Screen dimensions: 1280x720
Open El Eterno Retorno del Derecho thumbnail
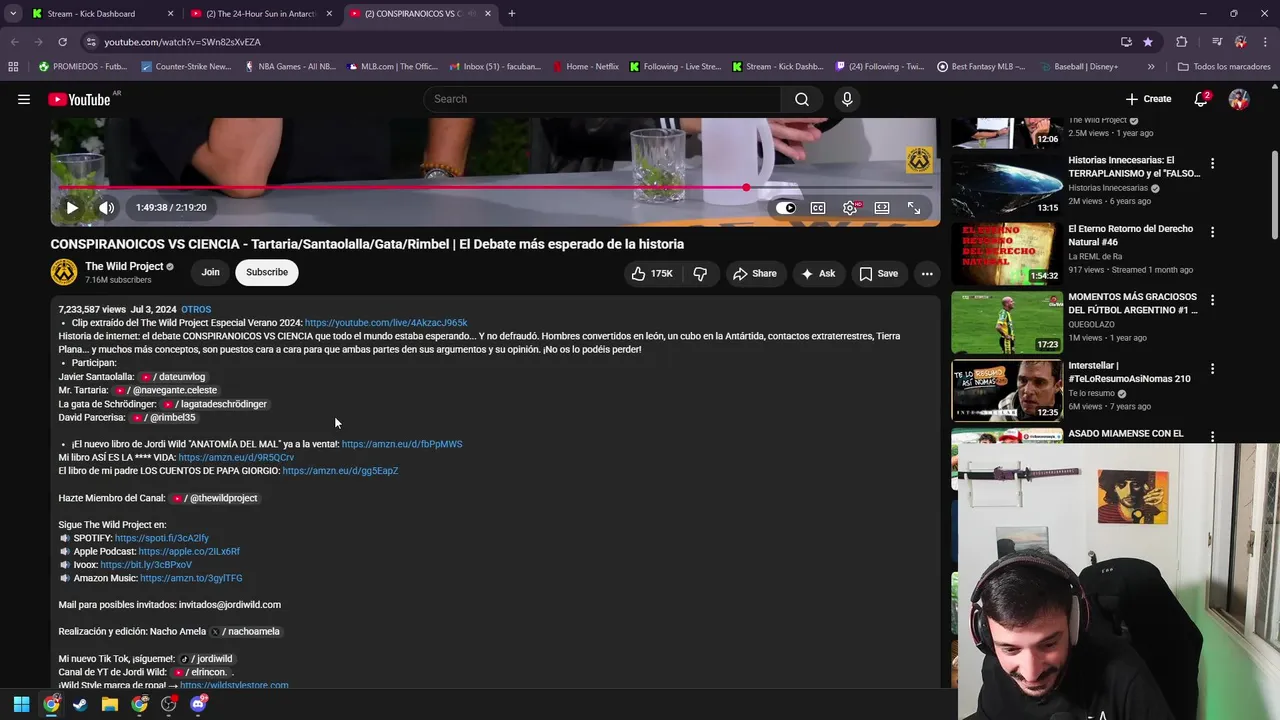[1007, 254]
